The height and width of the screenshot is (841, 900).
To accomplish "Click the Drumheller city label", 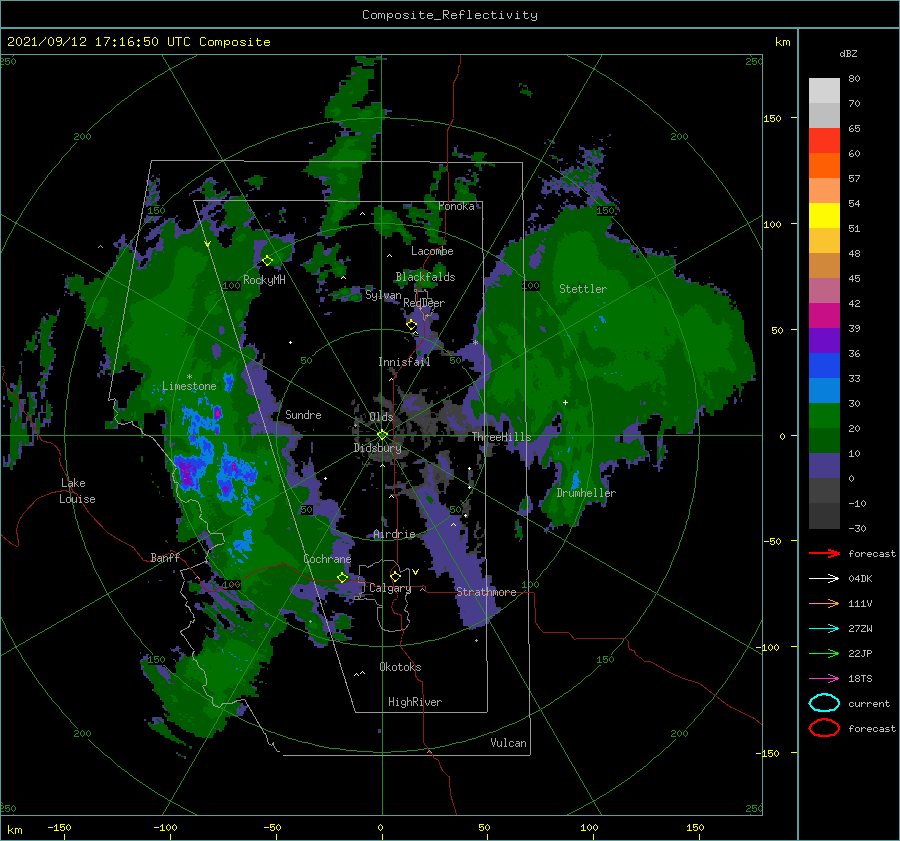I will [x=586, y=493].
